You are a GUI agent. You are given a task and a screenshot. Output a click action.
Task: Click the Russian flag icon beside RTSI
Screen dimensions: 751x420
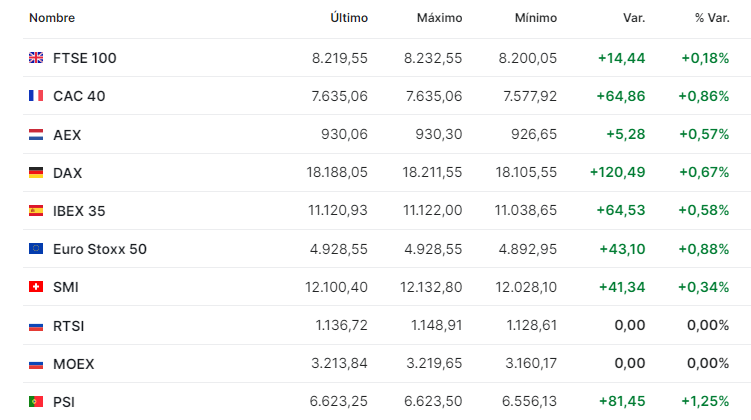tap(36, 326)
